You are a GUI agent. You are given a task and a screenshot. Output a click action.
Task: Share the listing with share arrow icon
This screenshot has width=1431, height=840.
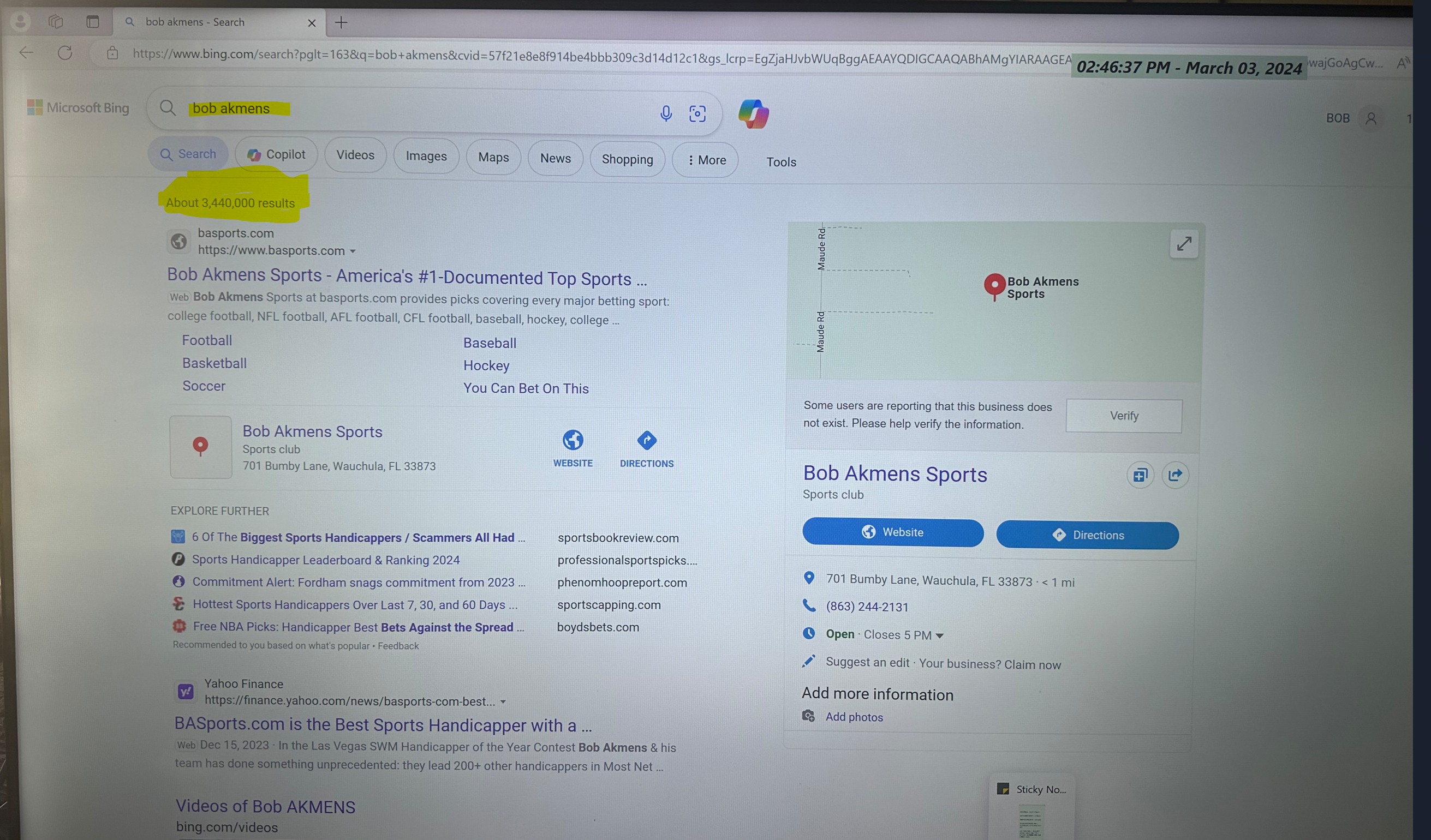1175,475
